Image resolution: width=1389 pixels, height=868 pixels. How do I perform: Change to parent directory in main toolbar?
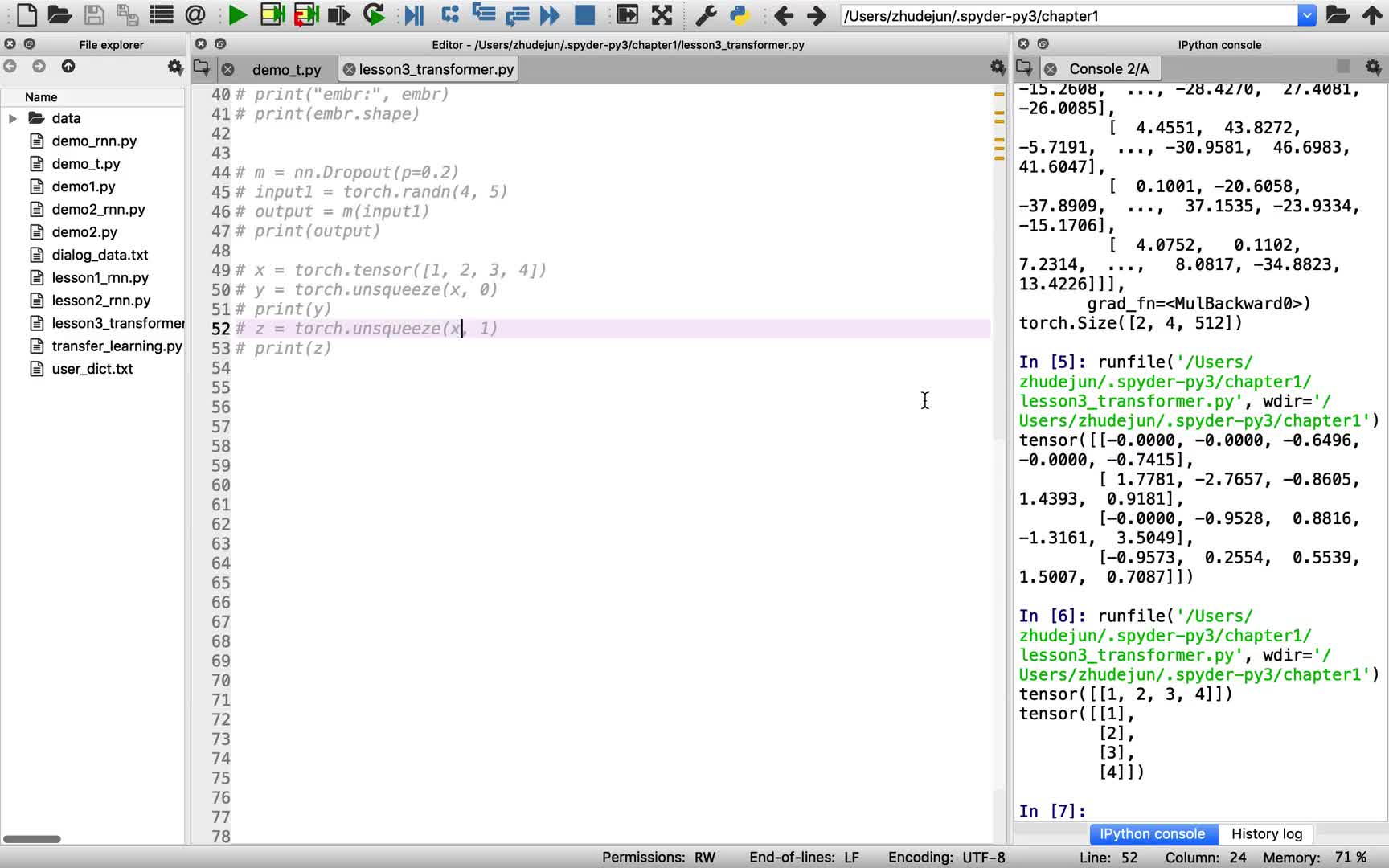1372,14
